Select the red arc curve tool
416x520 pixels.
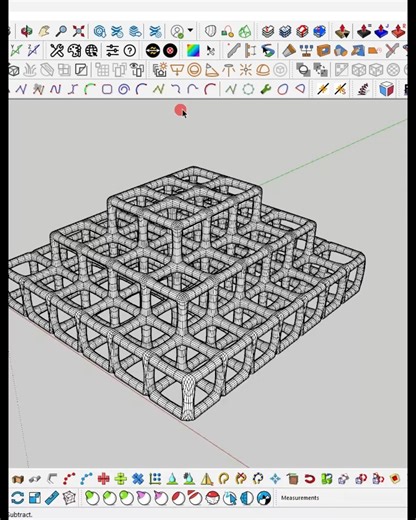coord(210,89)
